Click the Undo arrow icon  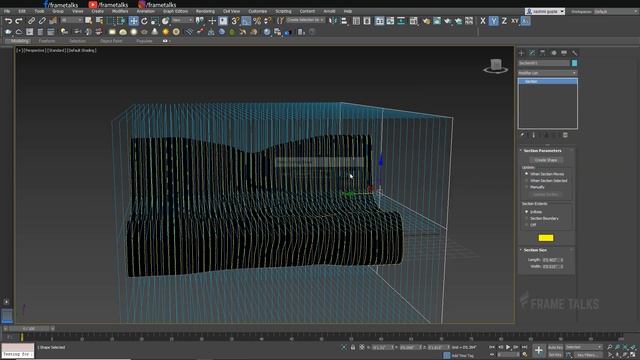click(8, 20)
